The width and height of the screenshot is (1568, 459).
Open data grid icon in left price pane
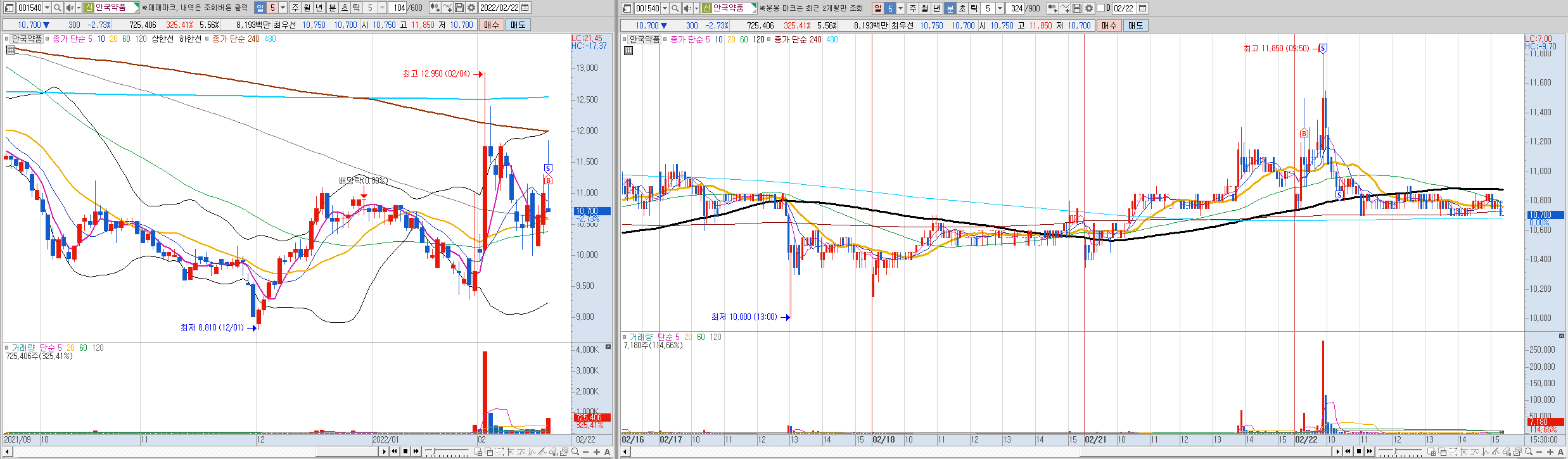pos(10,50)
